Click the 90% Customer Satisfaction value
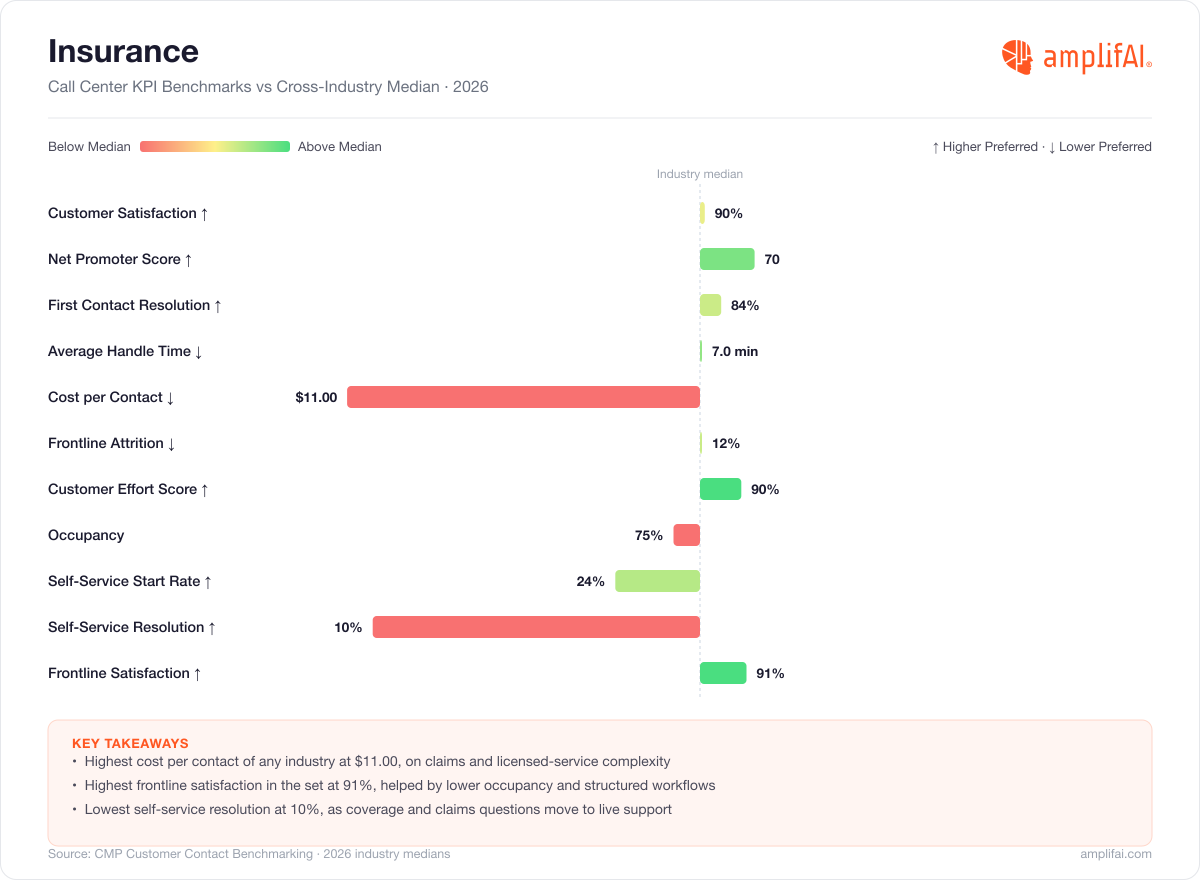This screenshot has height=880, width=1200. [728, 213]
